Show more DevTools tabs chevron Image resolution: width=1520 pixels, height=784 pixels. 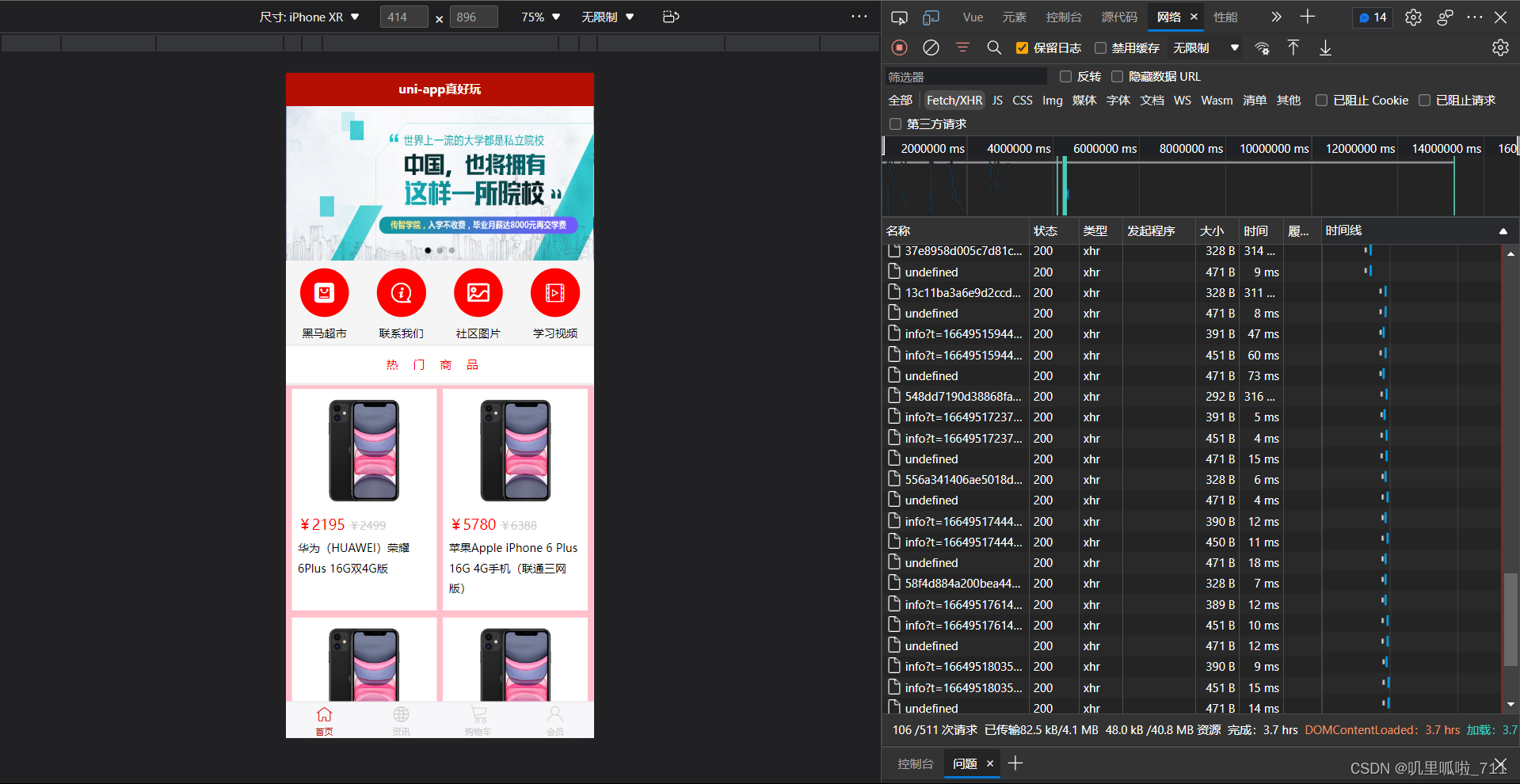click(x=1276, y=17)
